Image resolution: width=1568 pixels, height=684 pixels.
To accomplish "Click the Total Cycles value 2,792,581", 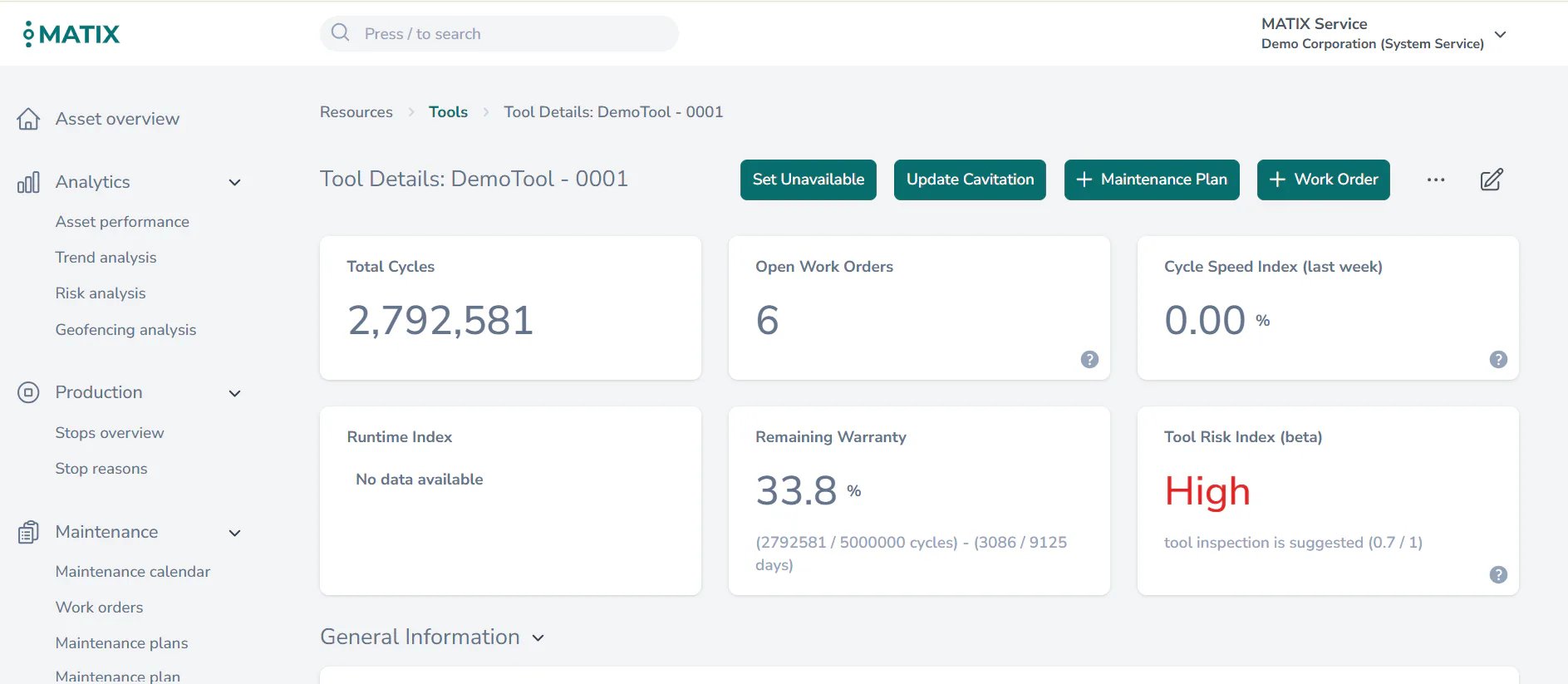I will pos(440,321).
